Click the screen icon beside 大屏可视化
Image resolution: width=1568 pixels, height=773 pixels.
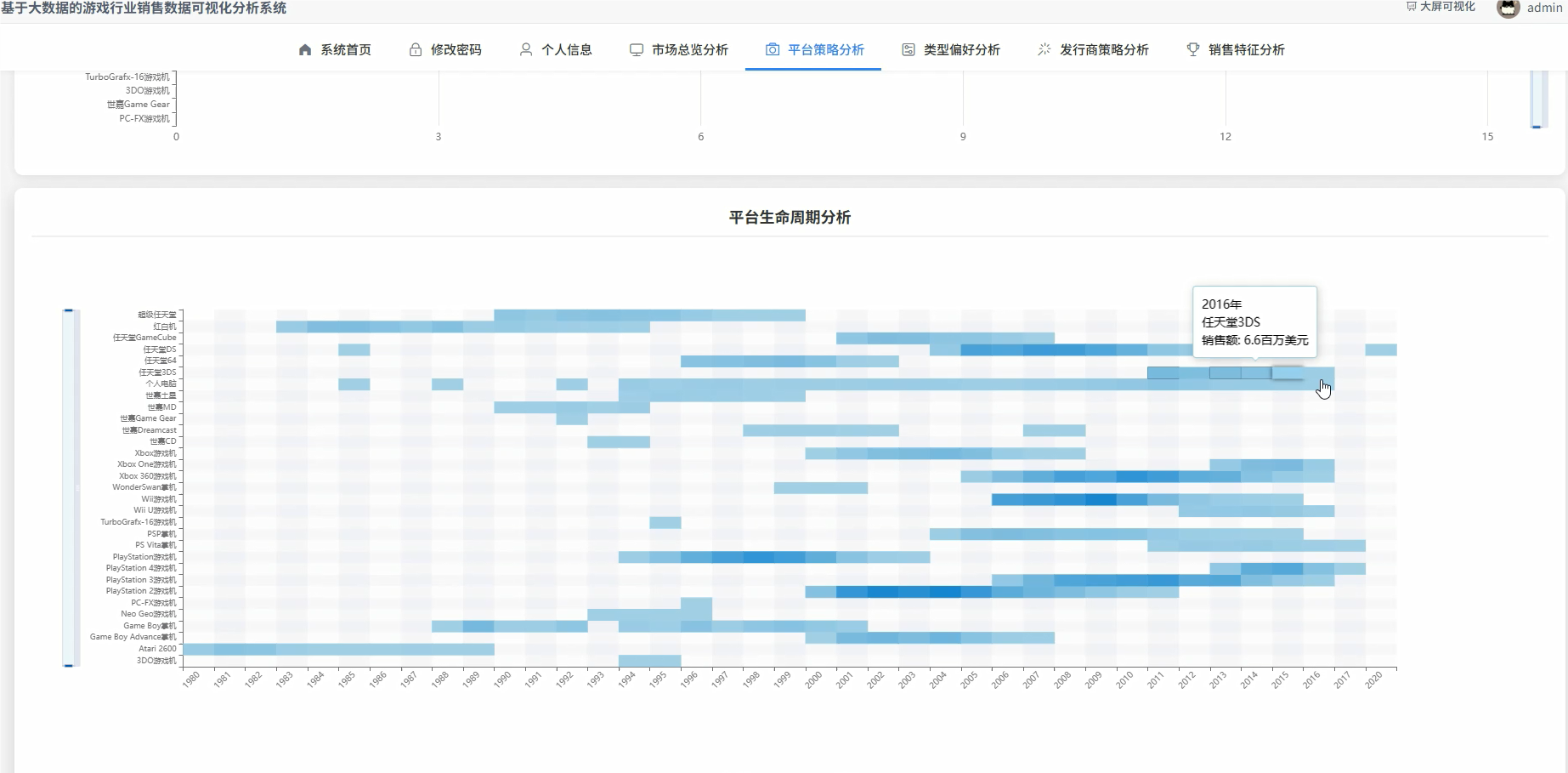click(x=1411, y=6)
